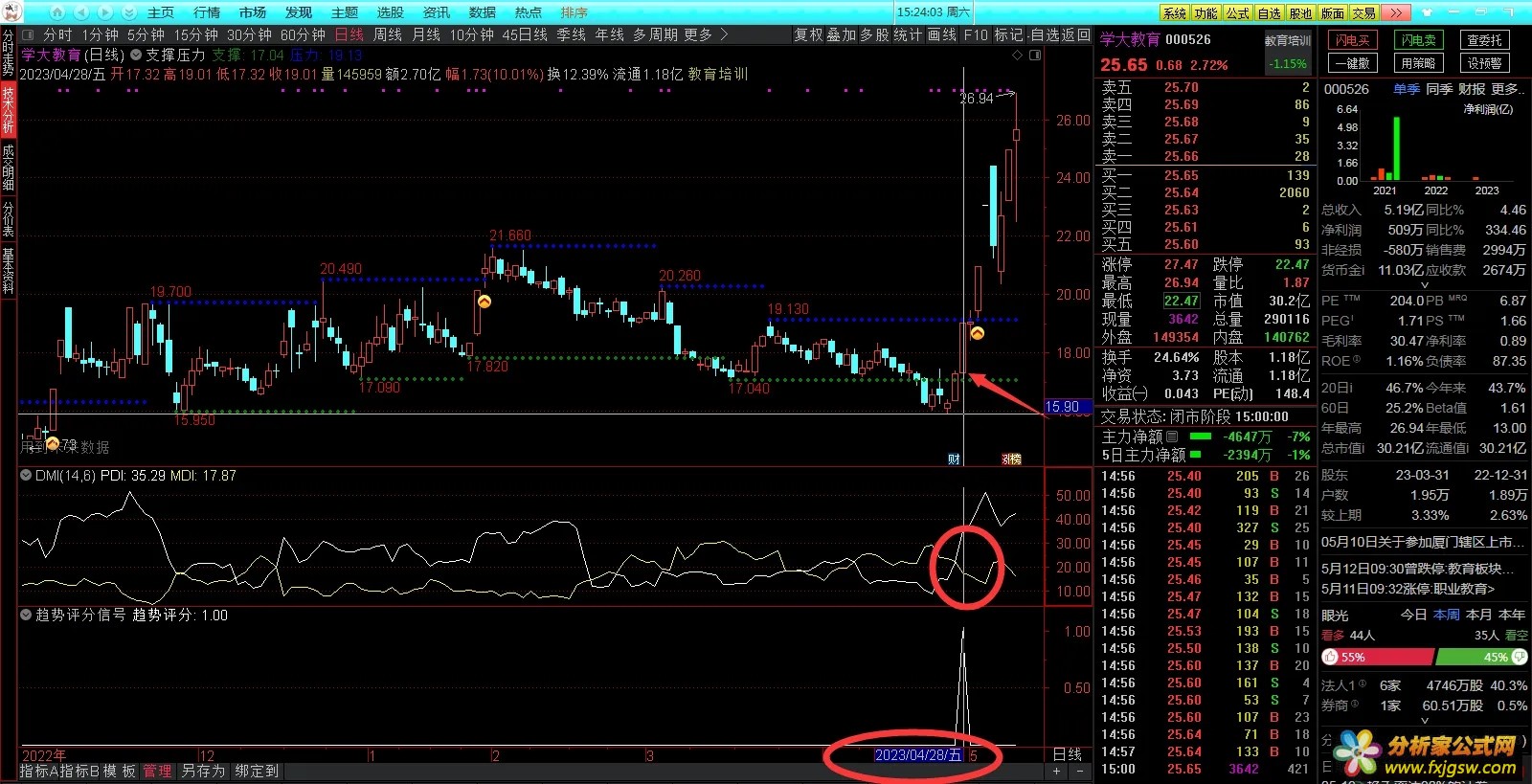
Task: Click the orange marker icon at the chart's bottom left
Action: [53, 442]
